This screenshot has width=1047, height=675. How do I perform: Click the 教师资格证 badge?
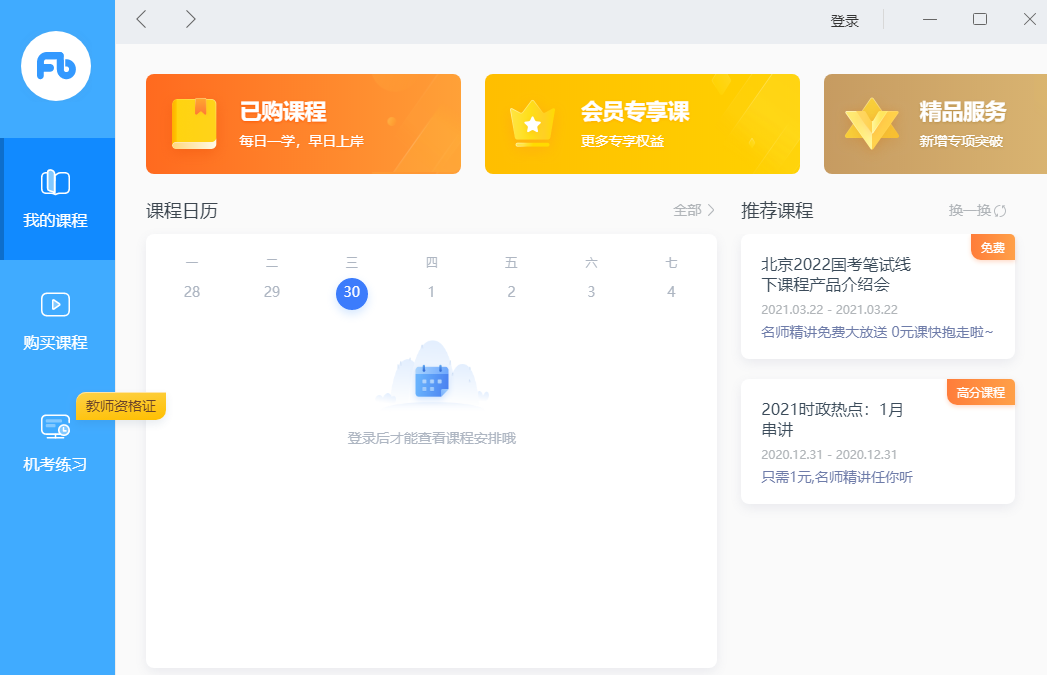(x=121, y=406)
